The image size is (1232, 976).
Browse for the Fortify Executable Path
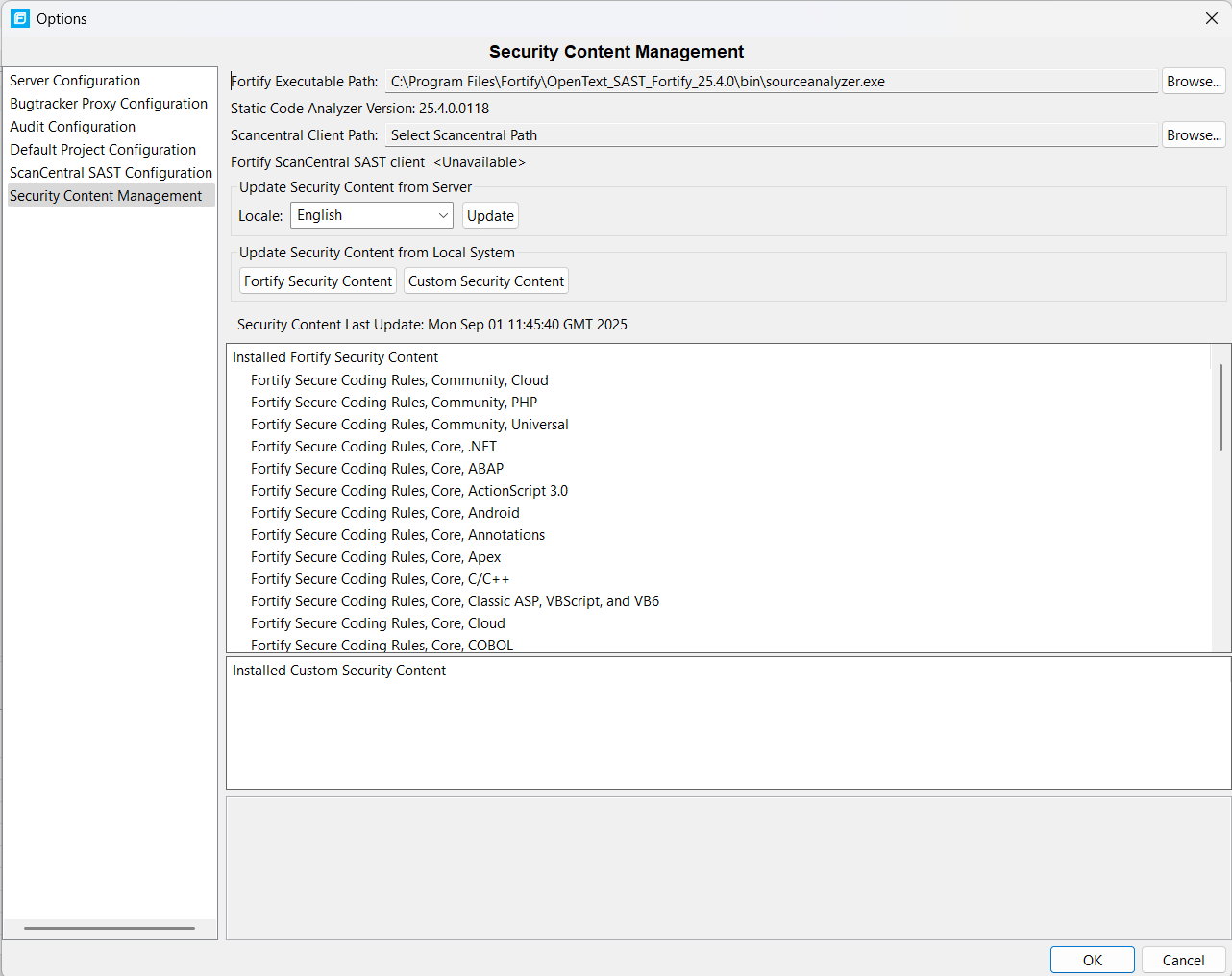[x=1193, y=81]
